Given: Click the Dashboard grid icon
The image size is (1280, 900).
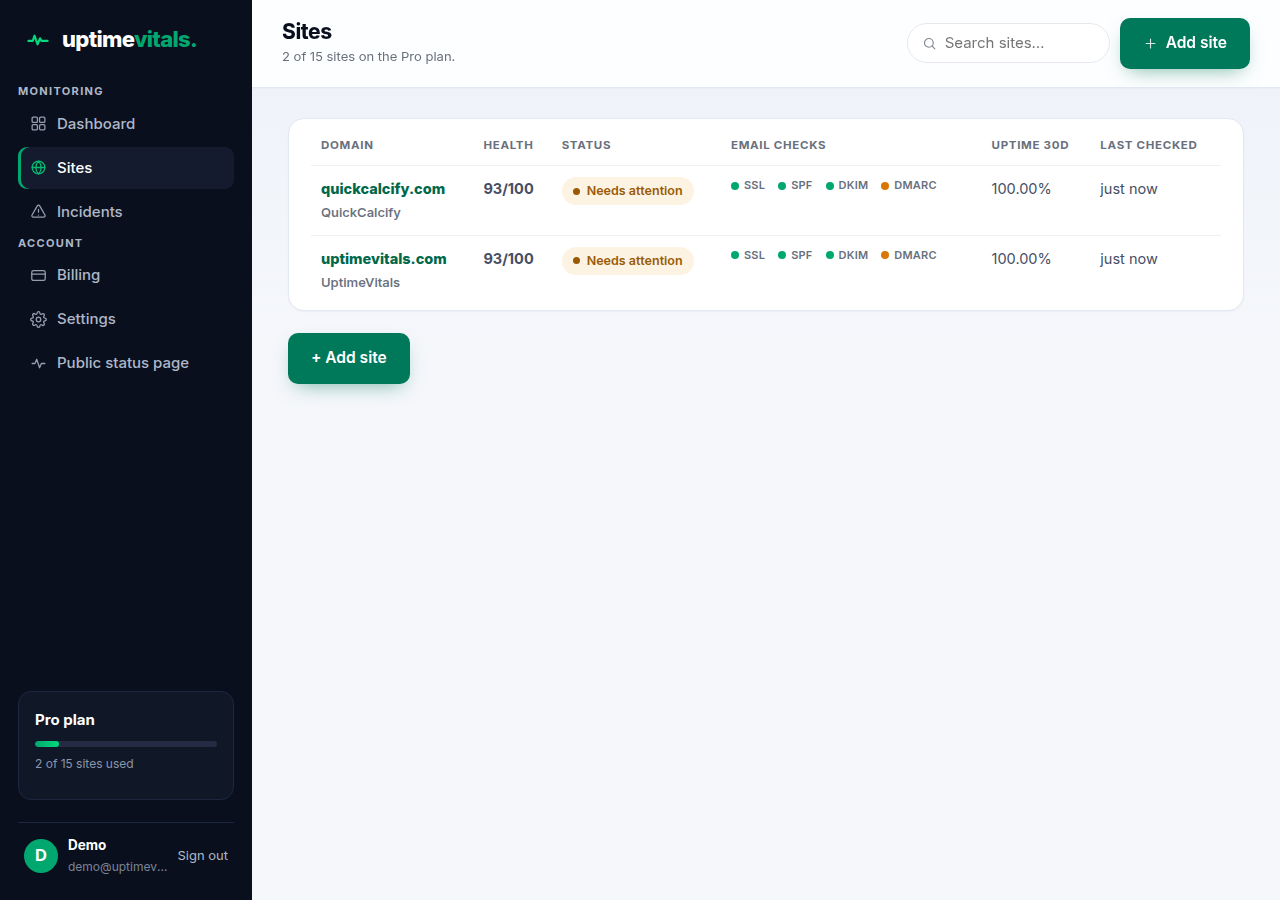Looking at the screenshot, I should 39,124.
